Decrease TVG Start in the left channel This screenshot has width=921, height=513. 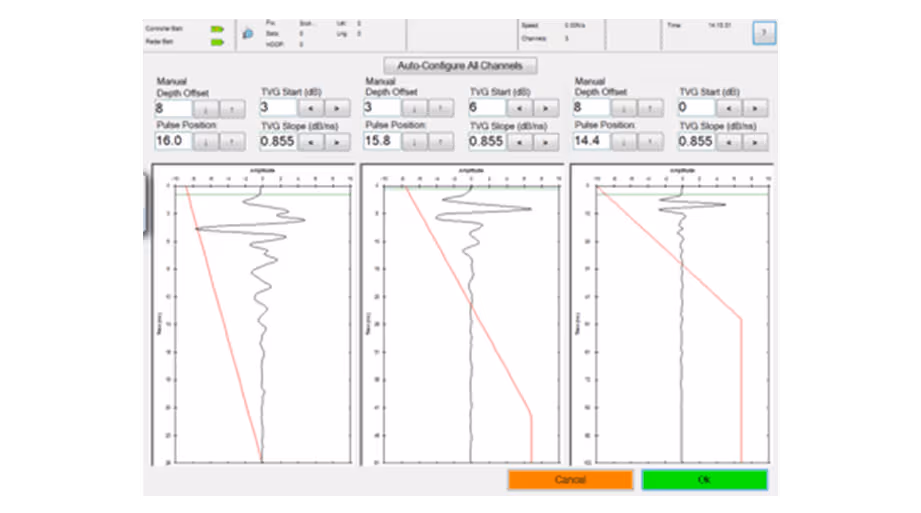click(311, 108)
